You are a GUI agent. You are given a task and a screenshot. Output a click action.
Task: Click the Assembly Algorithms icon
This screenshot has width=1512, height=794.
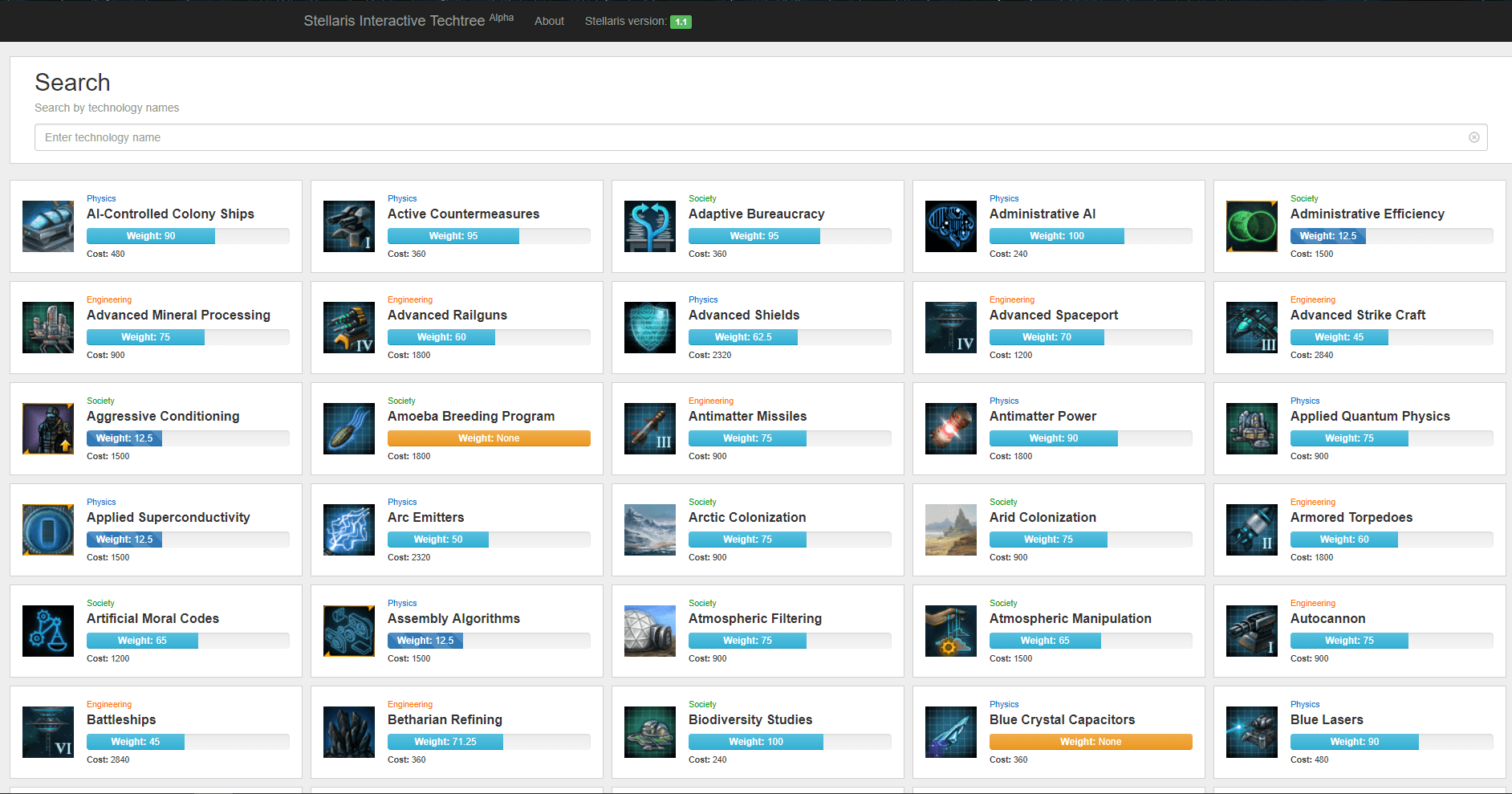(x=349, y=631)
